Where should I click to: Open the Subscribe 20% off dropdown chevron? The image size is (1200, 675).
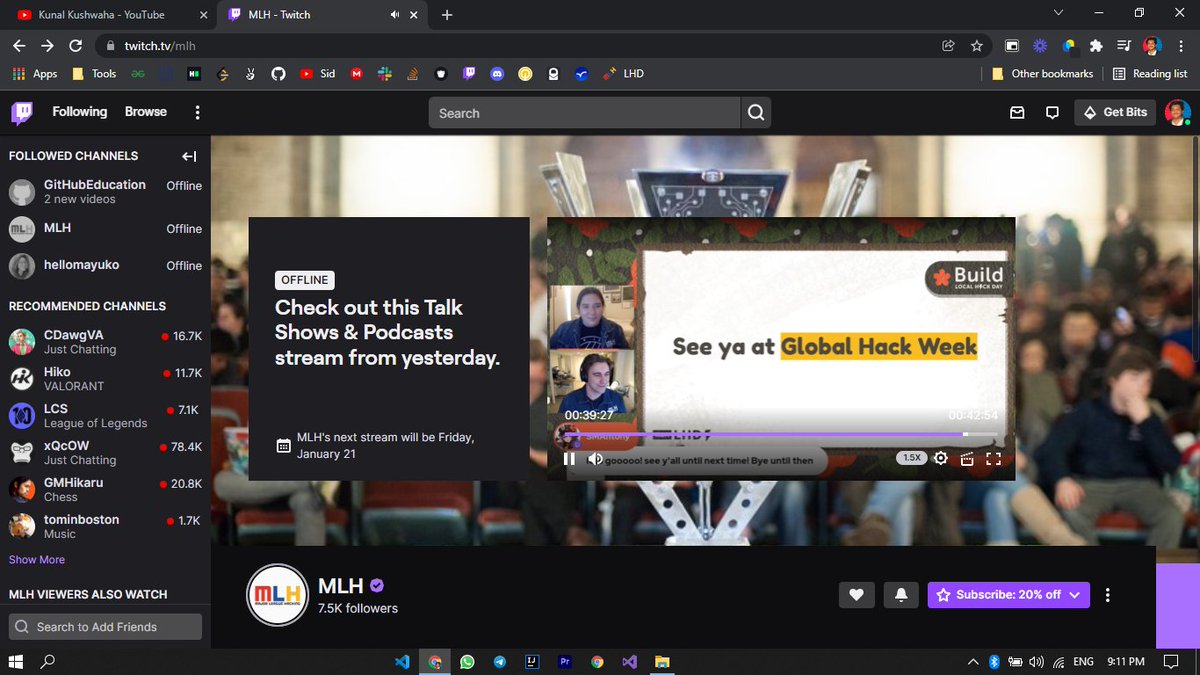(1075, 594)
